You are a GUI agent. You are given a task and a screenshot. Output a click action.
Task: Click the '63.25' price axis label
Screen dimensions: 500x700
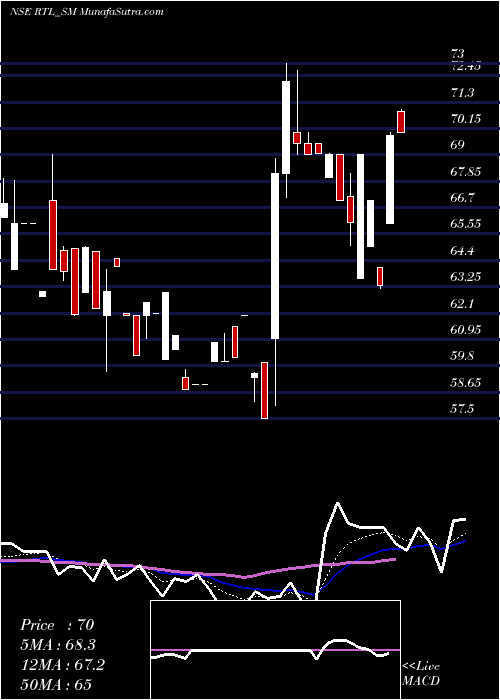(x=466, y=277)
